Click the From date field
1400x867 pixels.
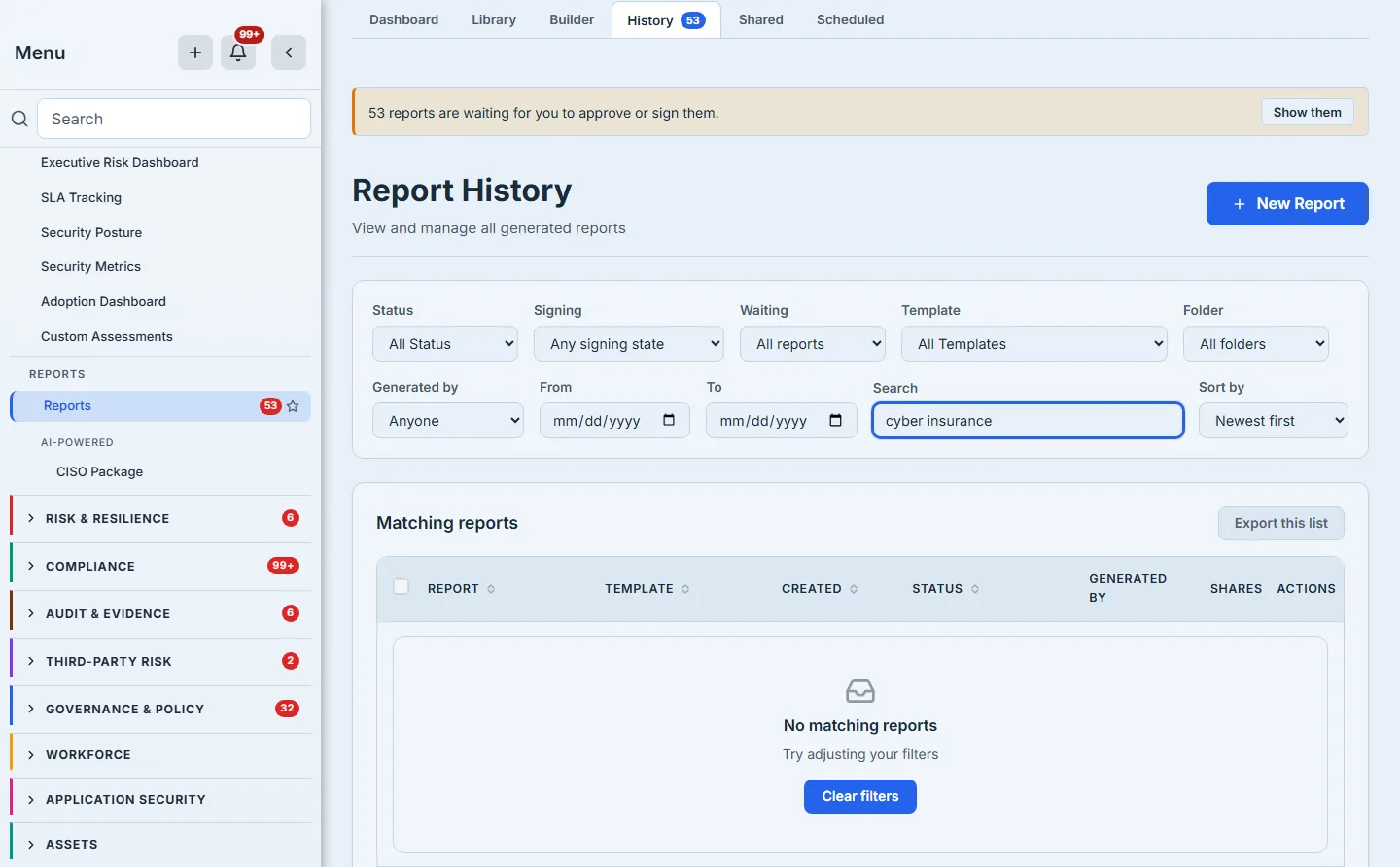tap(614, 421)
